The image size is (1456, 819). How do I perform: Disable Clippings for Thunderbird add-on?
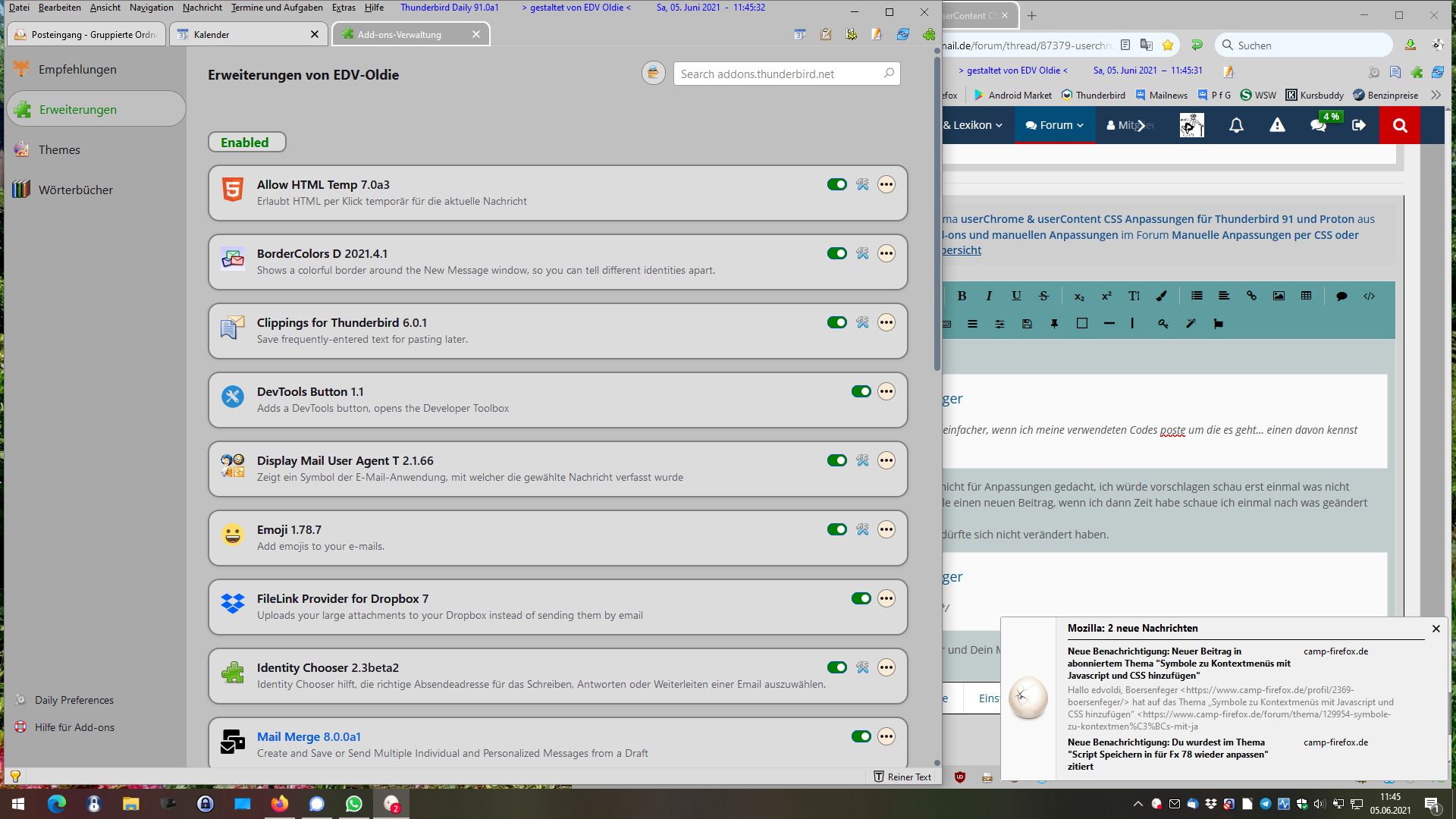point(837,322)
